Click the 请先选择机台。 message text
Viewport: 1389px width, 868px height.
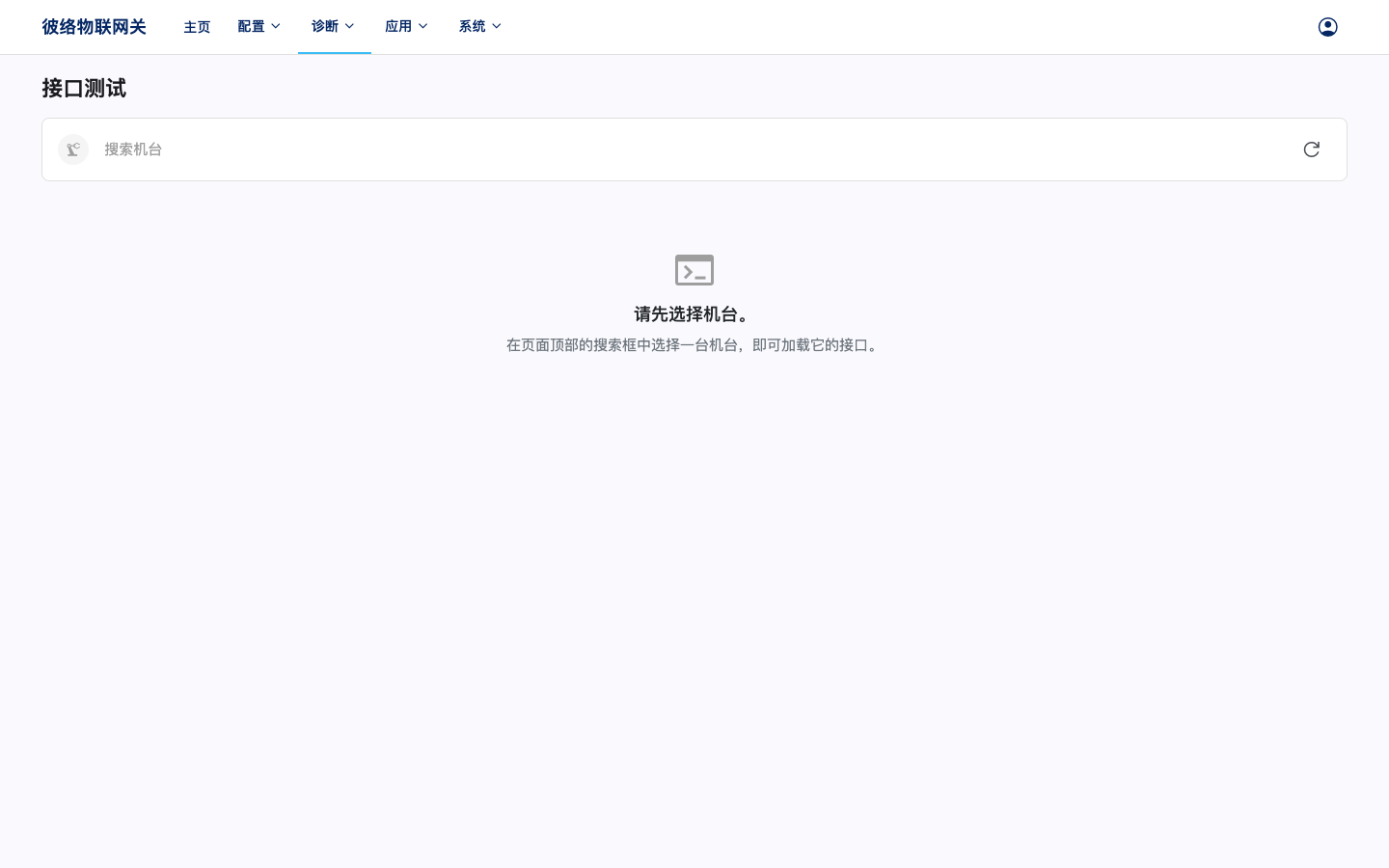[x=694, y=314]
